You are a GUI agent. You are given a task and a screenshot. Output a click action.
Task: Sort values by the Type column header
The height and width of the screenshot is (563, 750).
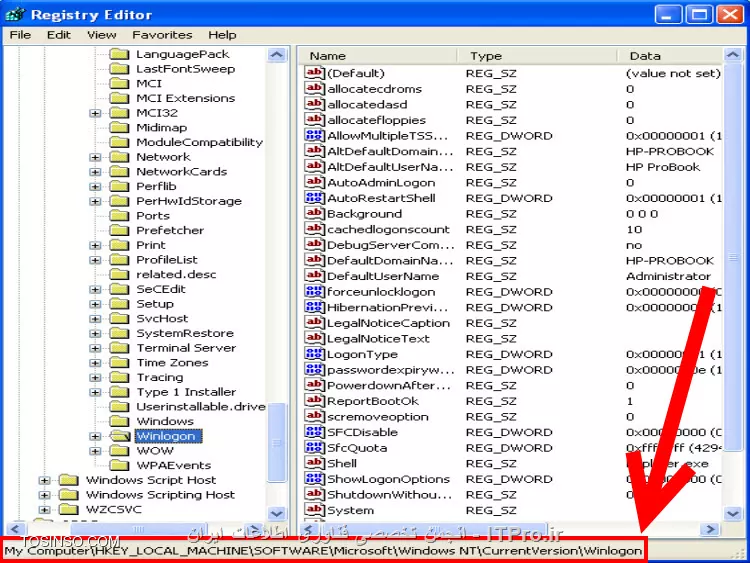(537, 56)
